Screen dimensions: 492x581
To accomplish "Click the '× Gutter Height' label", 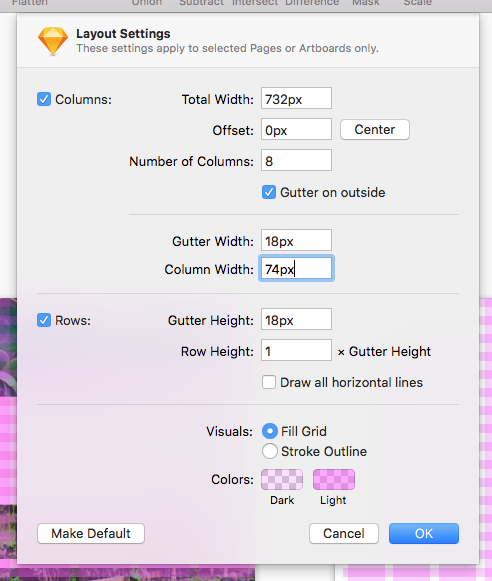I will click(384, 351).
